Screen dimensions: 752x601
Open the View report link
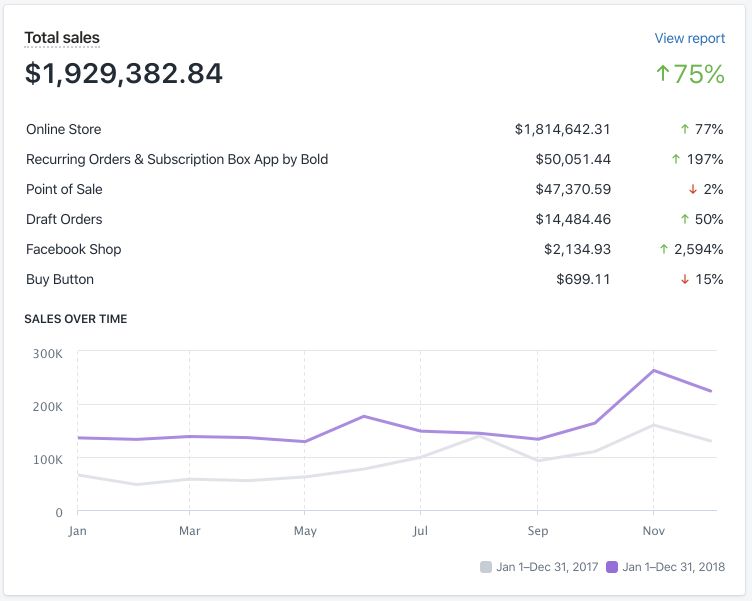point(689,38)
